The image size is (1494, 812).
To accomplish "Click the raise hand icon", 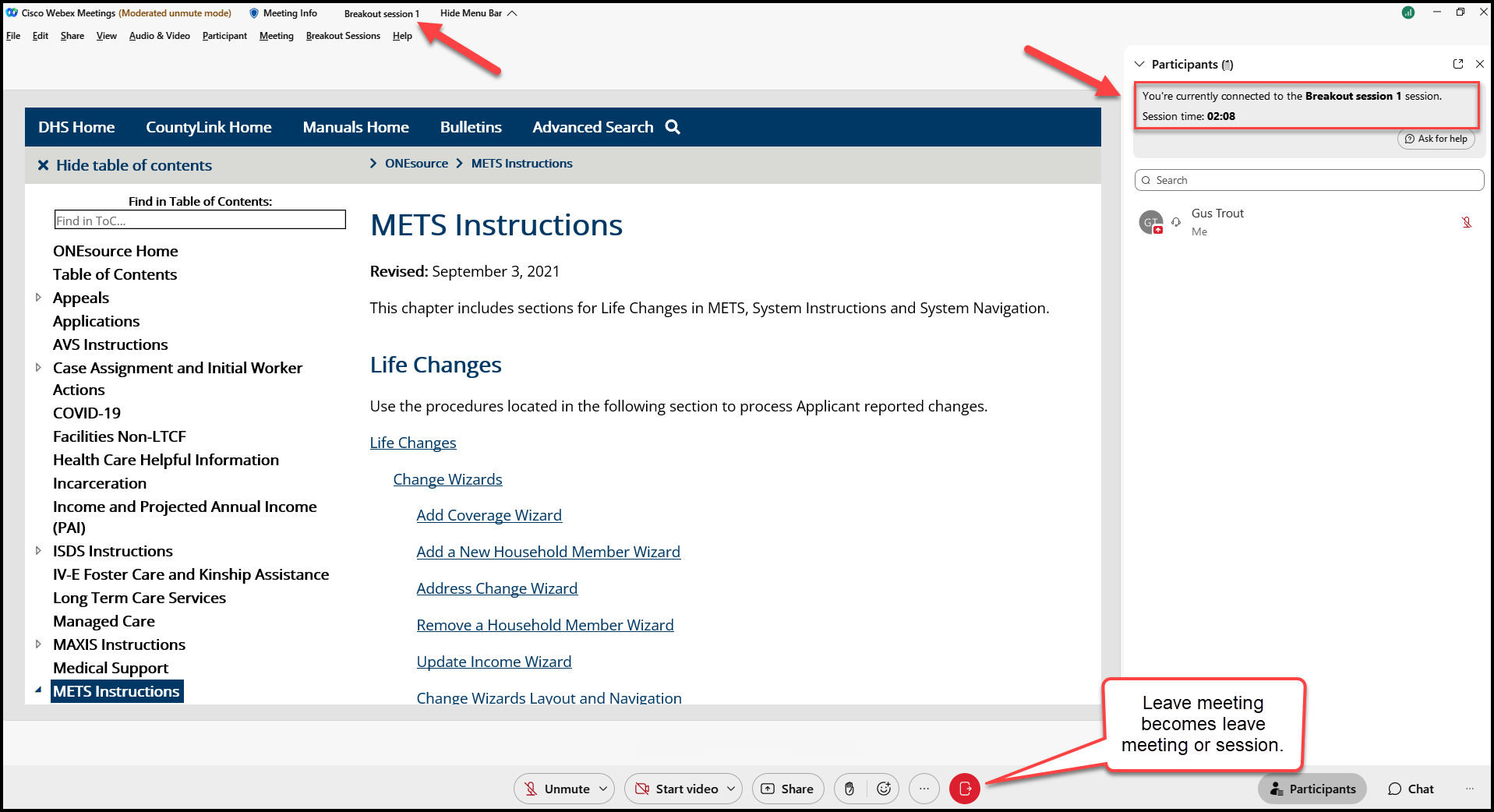I will tap(849, 789).
